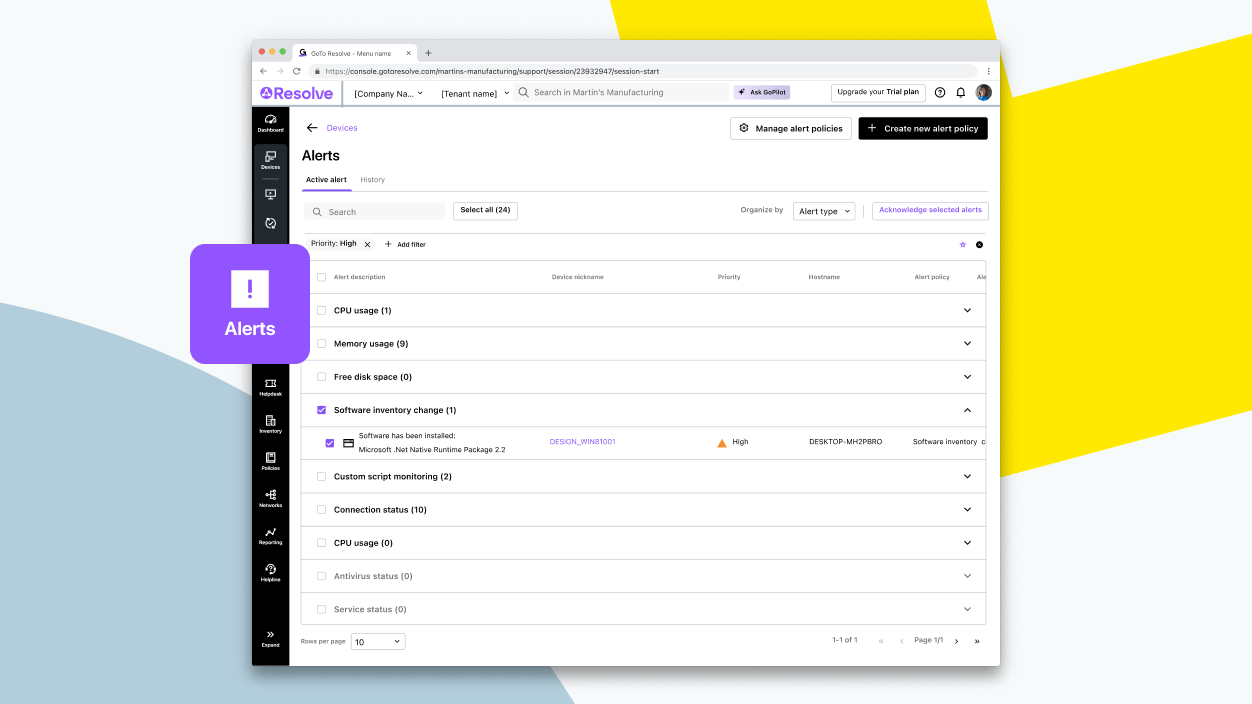
Task: Switch to the History tab
Action: (372, 179)
